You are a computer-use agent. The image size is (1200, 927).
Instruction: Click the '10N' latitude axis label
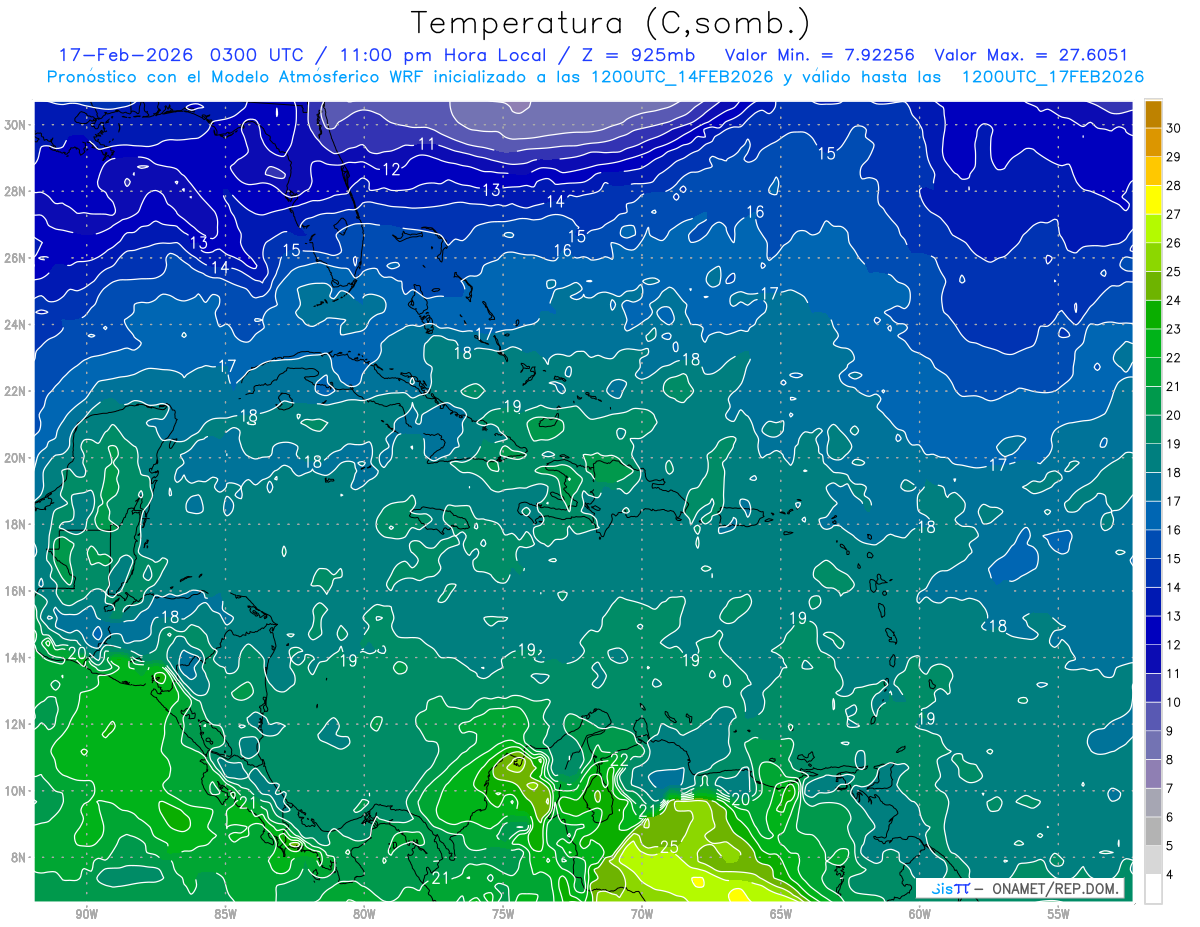pos(16,791)
